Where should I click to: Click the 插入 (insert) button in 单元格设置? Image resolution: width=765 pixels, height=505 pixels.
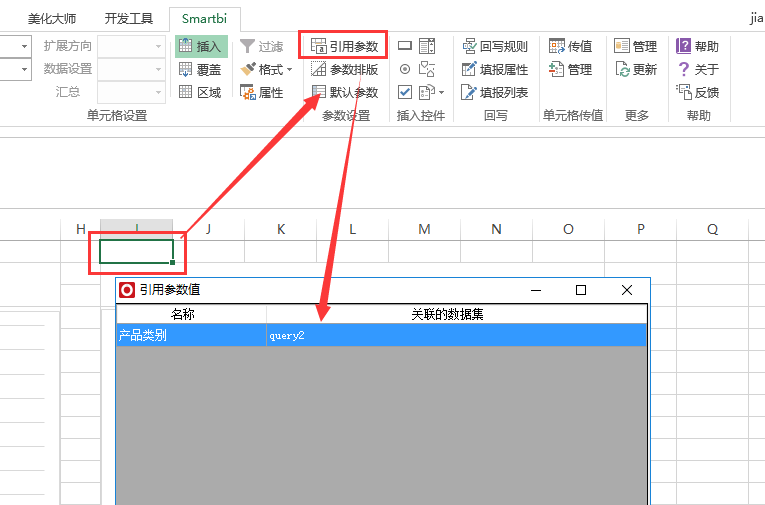[x=201, y=46]
